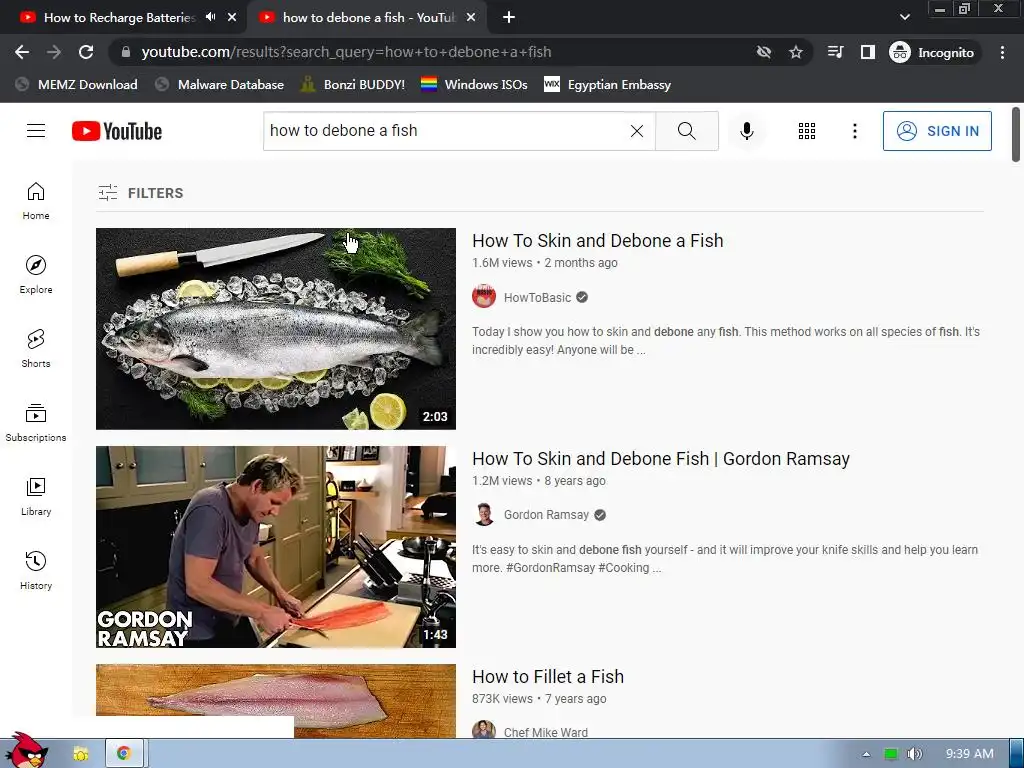The width and height of the screenshot is (1024, 768).
Task: Click the third-party cookies blocked eye icon
Action: point(763,52)
